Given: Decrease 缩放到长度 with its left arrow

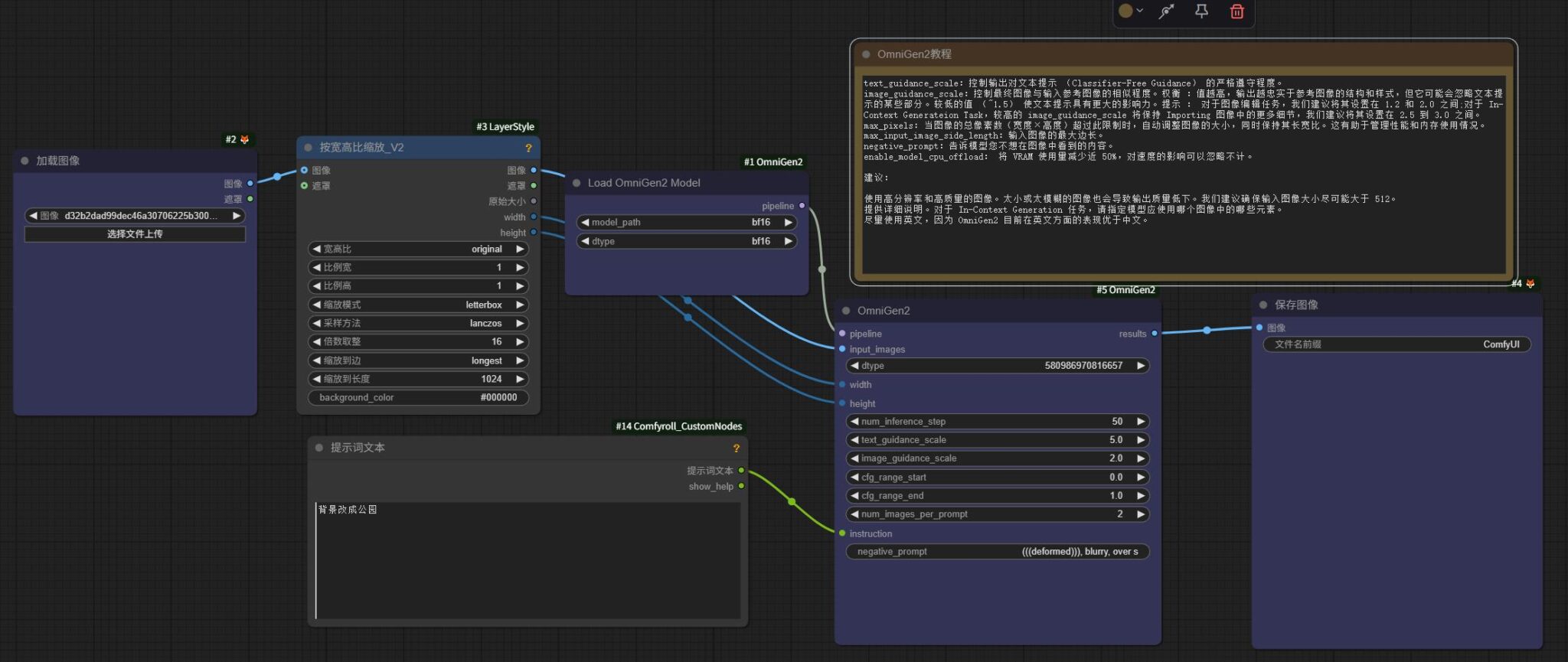Looking at the screenshot, I should (x=316, y=379).
